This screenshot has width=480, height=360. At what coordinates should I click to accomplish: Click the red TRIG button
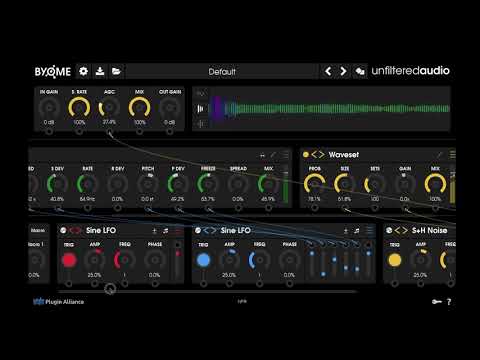click(69, 260)
